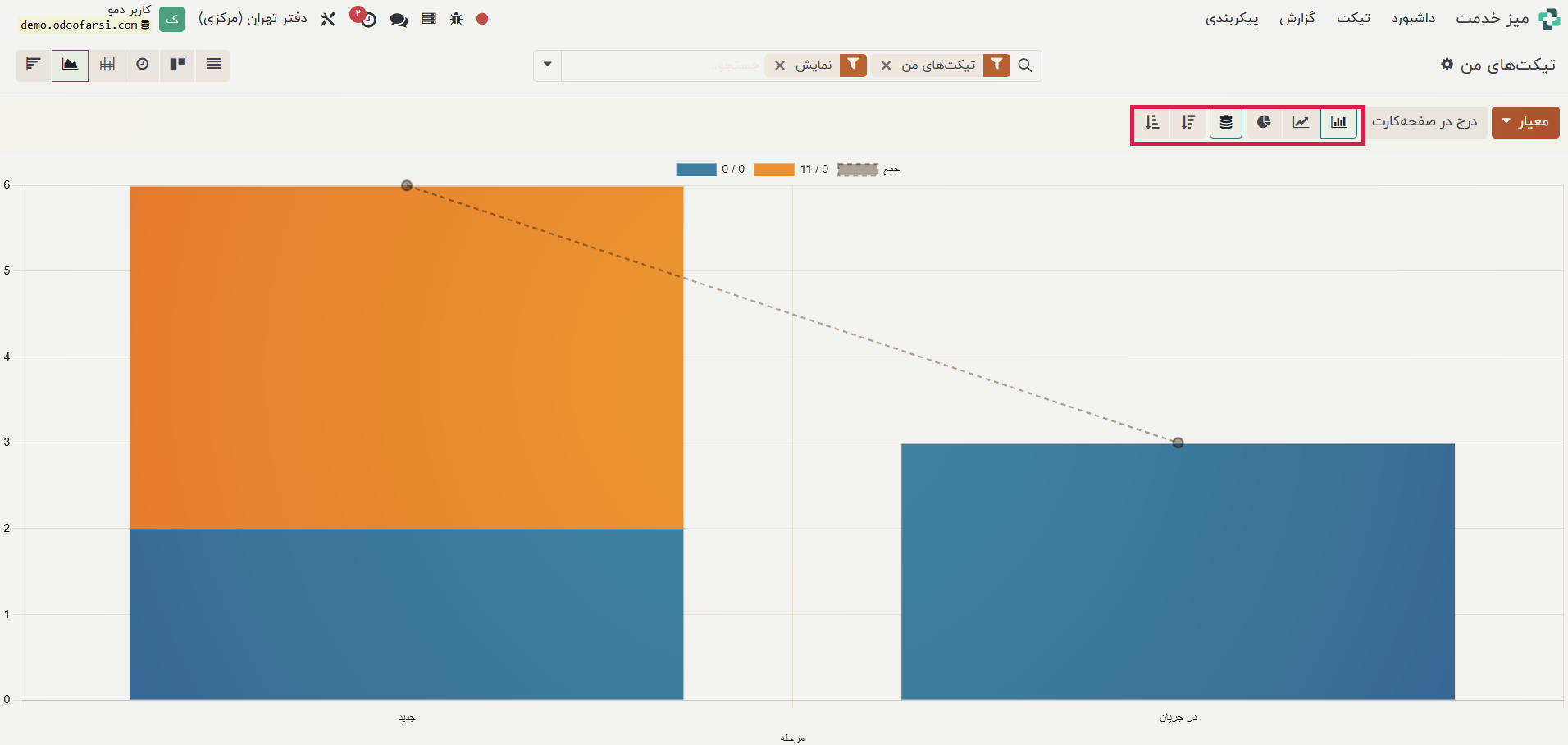
Task: Open the debug bug icon menu
Action: pyautogui.click(x=457, y=19)
